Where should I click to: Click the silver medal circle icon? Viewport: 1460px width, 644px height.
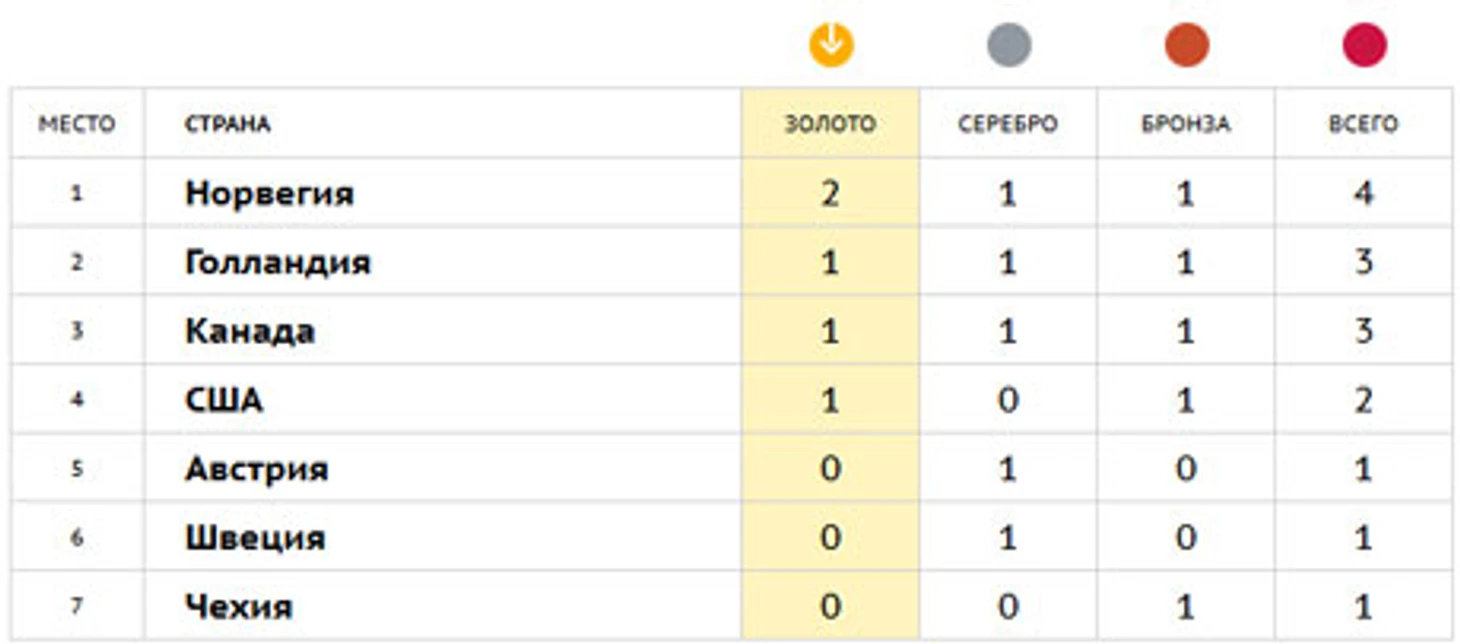(1009, 46)
